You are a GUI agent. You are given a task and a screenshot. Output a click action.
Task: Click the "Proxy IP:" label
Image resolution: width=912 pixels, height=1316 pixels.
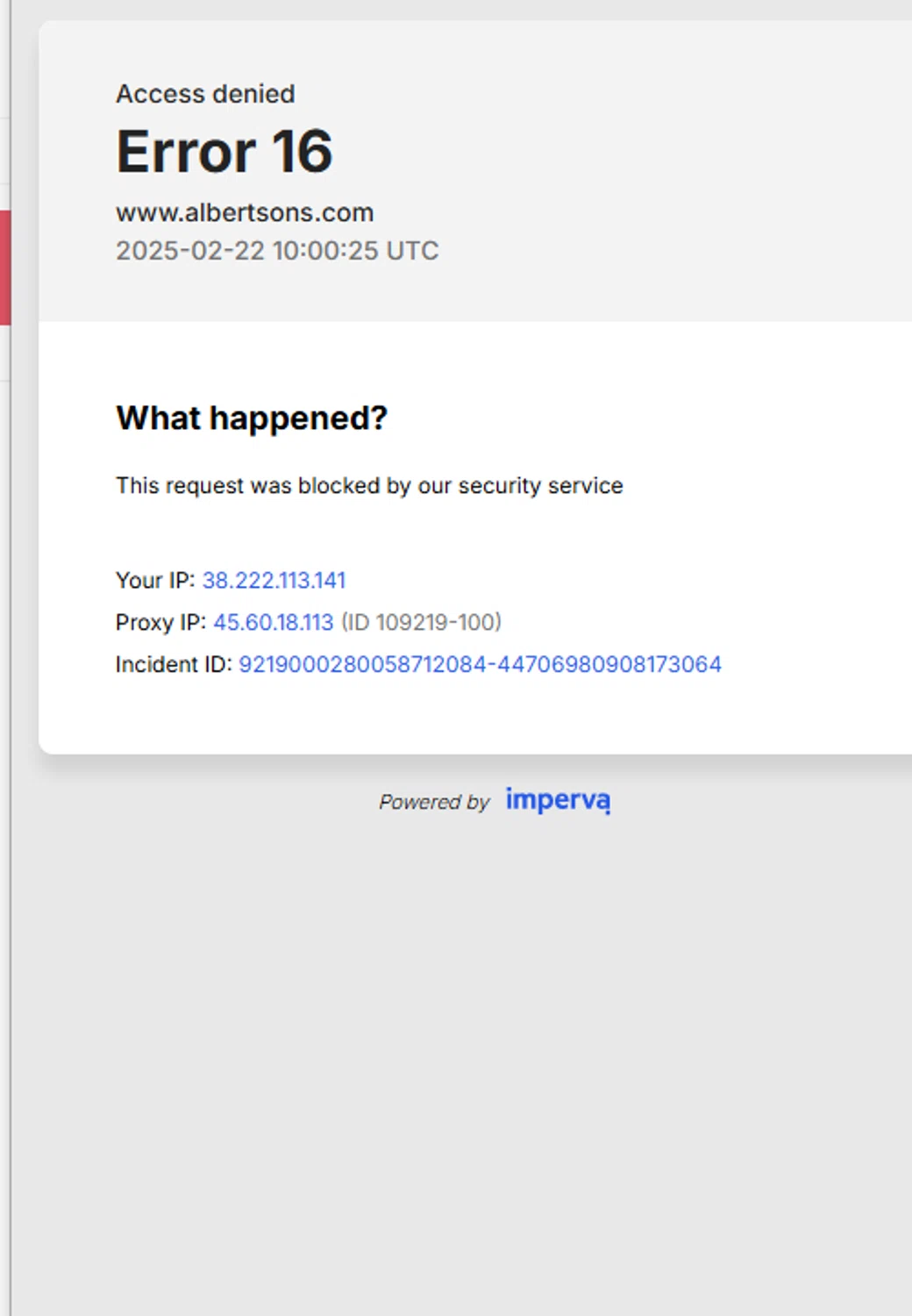[x=160, y=622]
